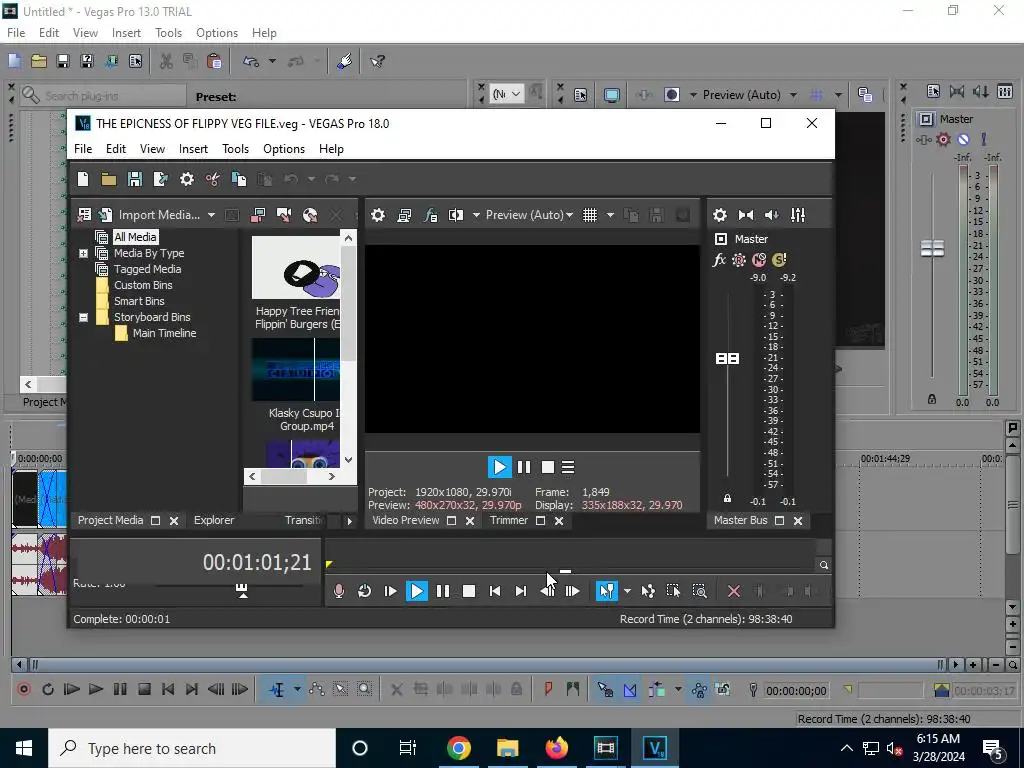Viewport: 1024px width, 768px height.
Task: Open Master Bus audio properties gear
Action: (720, 215)
